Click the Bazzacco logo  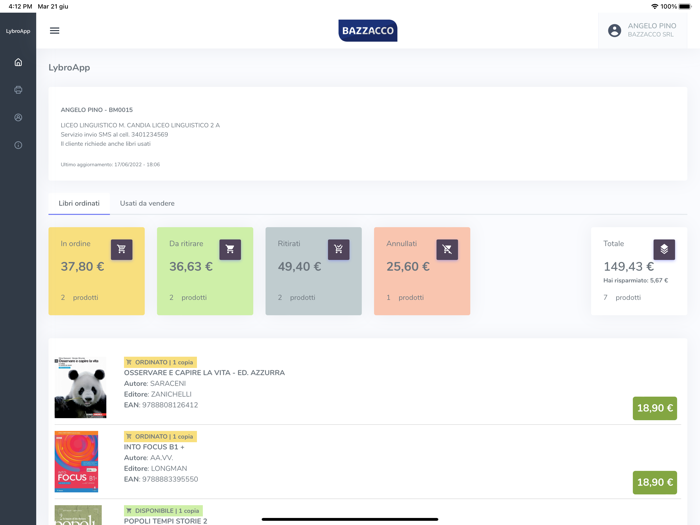(368, 30)
